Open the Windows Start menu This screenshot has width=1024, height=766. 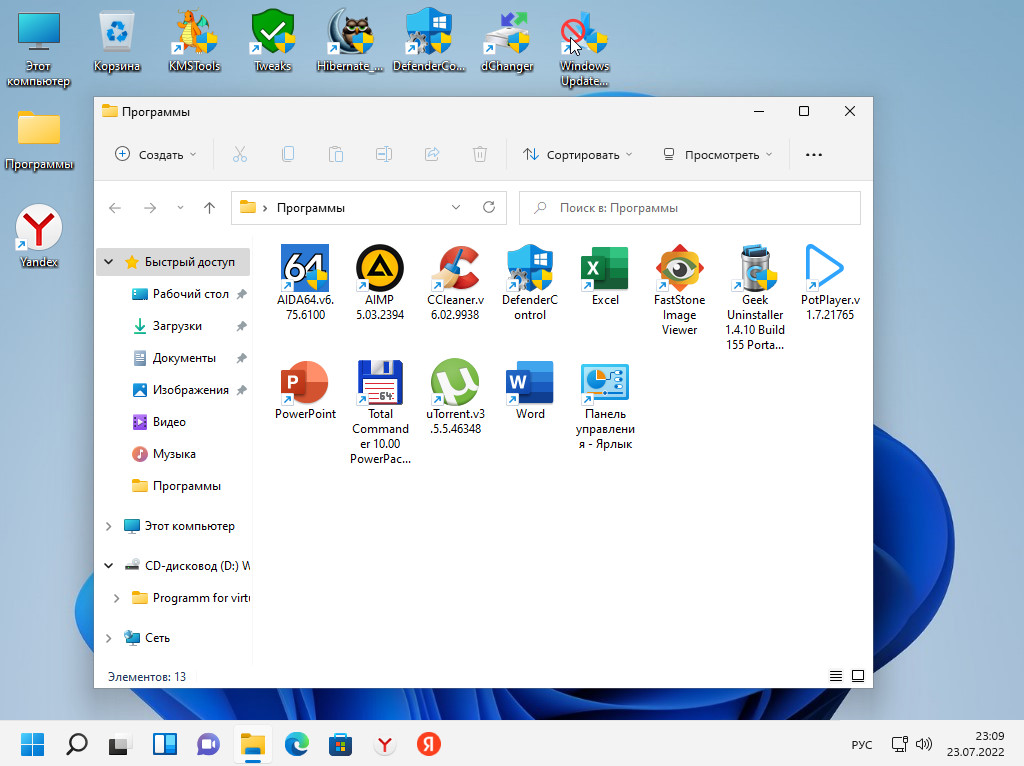(x=32, y=744)
